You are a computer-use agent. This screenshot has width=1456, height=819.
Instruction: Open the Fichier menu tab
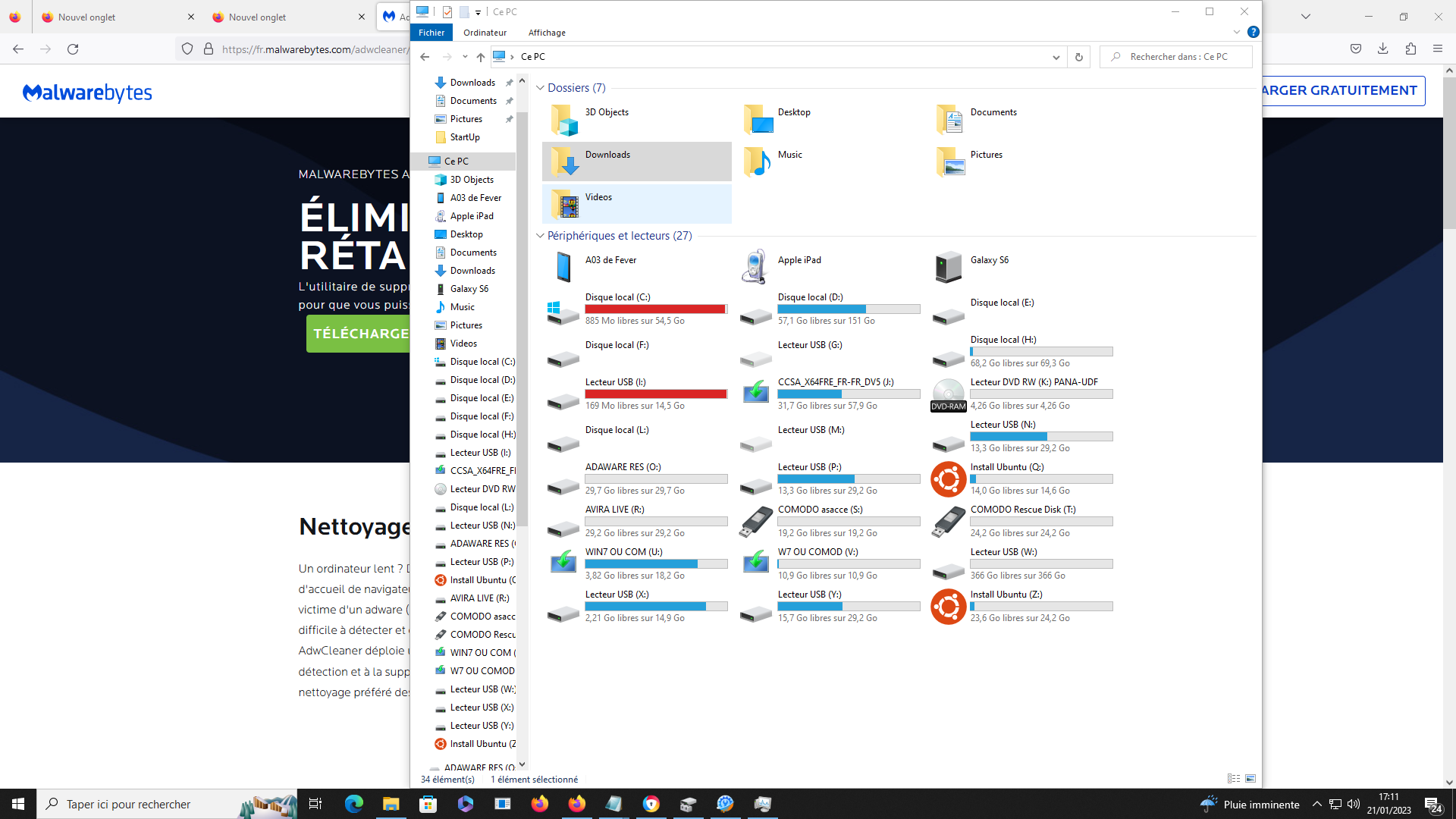click(x=431, y=33)
